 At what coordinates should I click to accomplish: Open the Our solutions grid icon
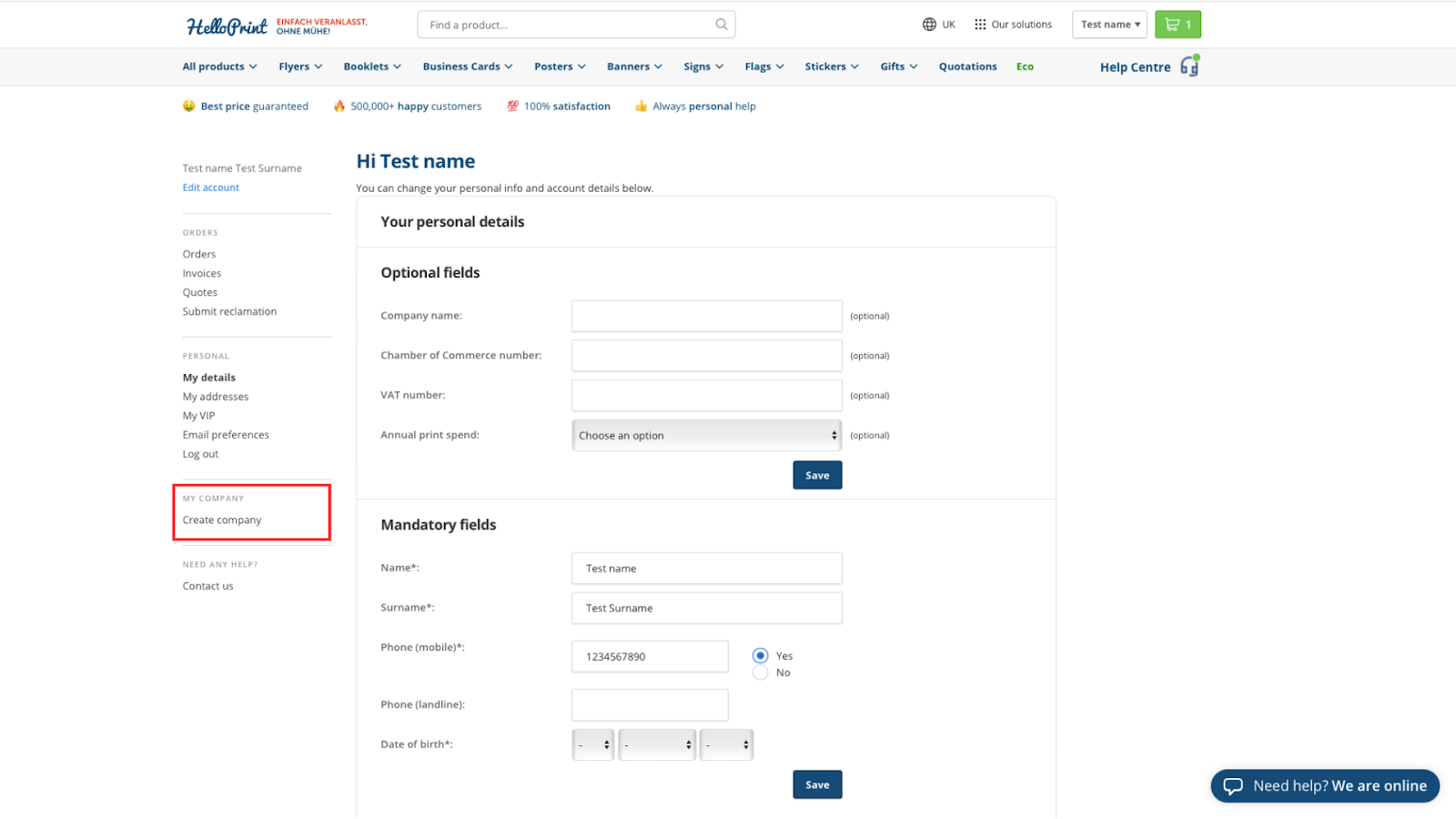coord(980,25)
